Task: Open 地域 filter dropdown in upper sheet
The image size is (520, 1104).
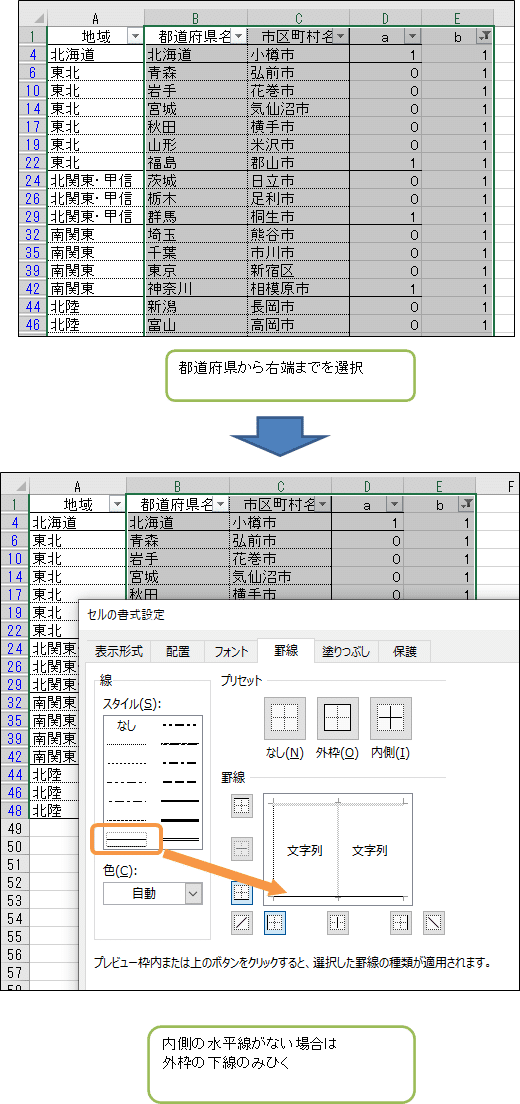Action: point(134,37)
